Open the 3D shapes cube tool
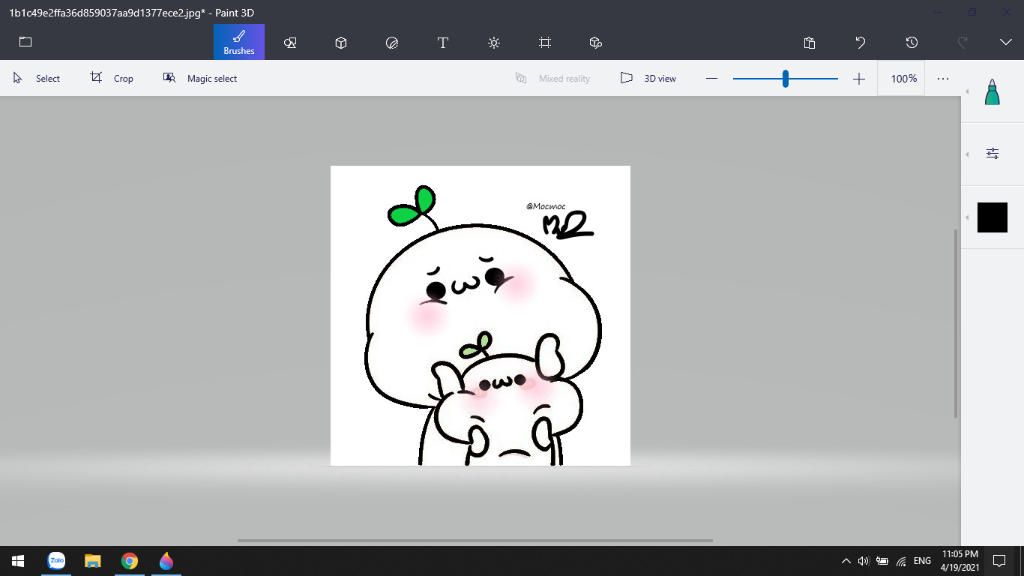Screen dimensions: 1024x576 point(341,42)
